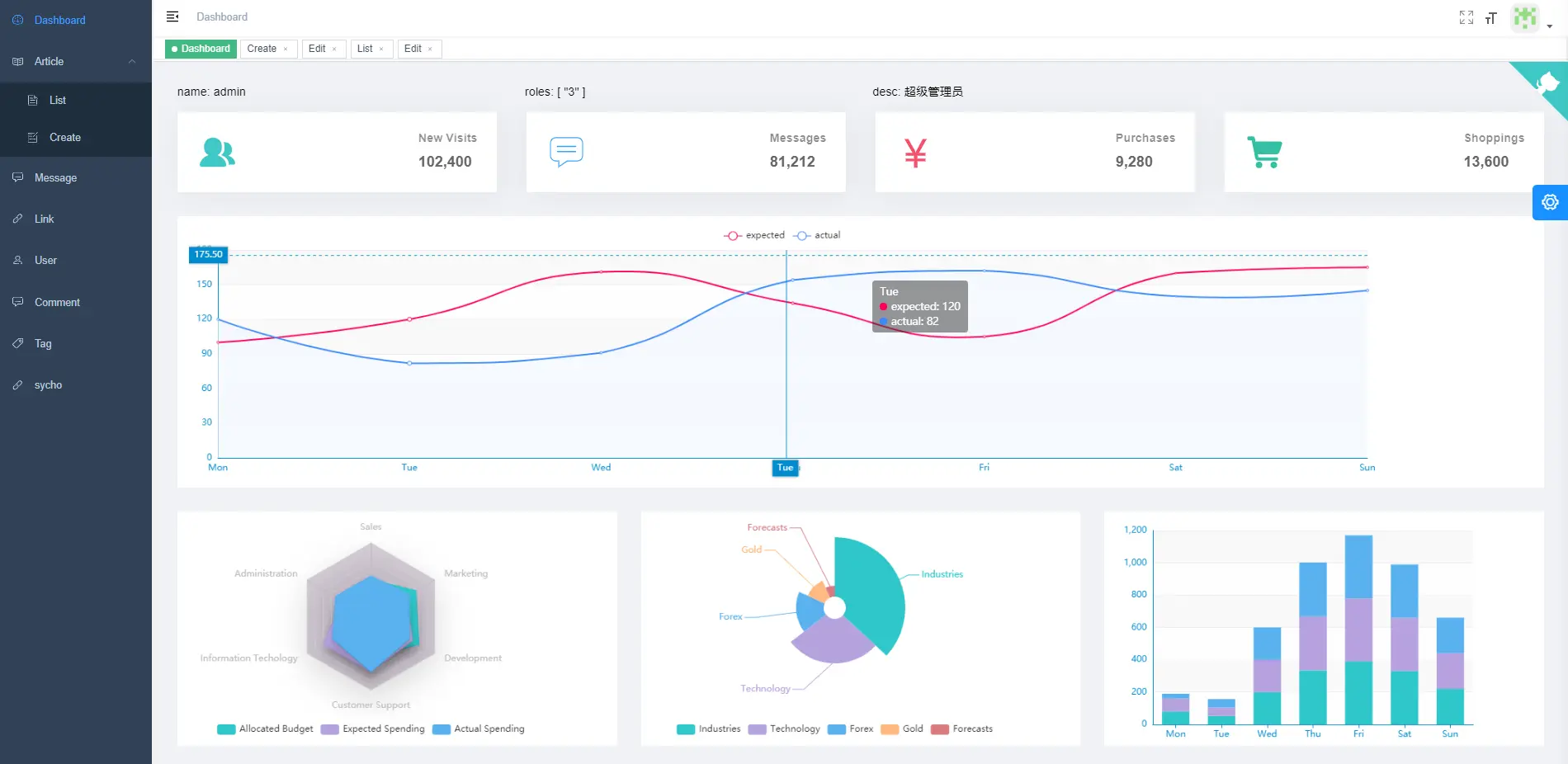Click the Shoppings cart icon
The image size is (1568, 764).
(1264, 153)
